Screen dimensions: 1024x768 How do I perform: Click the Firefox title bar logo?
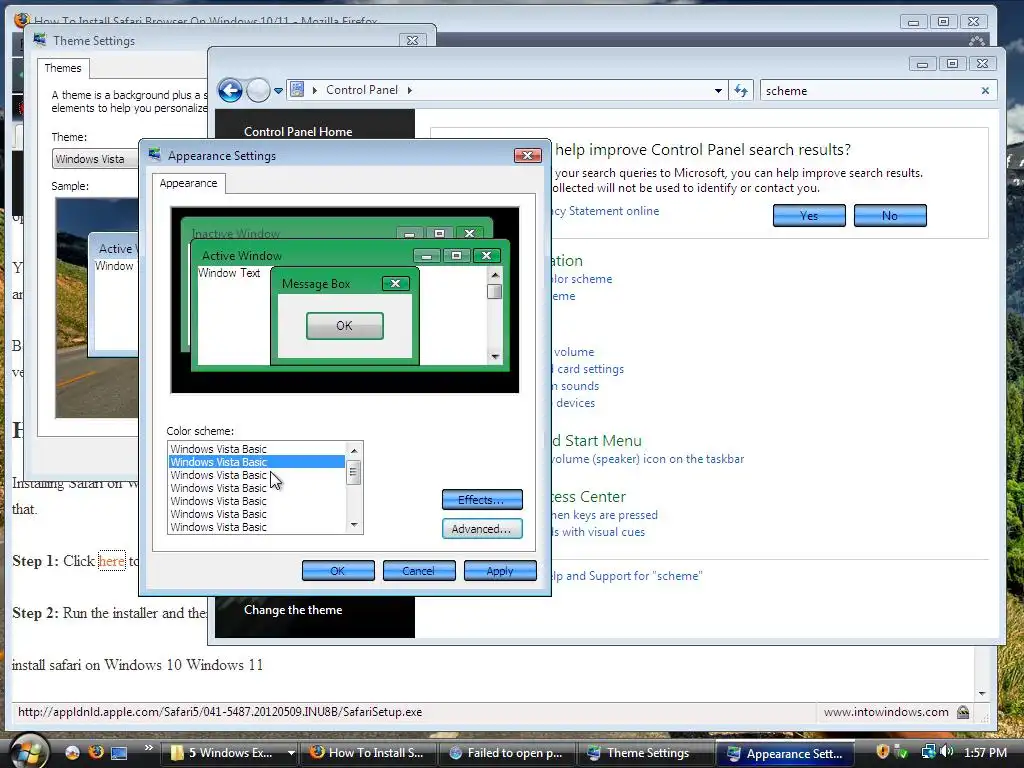click(21, 19)
